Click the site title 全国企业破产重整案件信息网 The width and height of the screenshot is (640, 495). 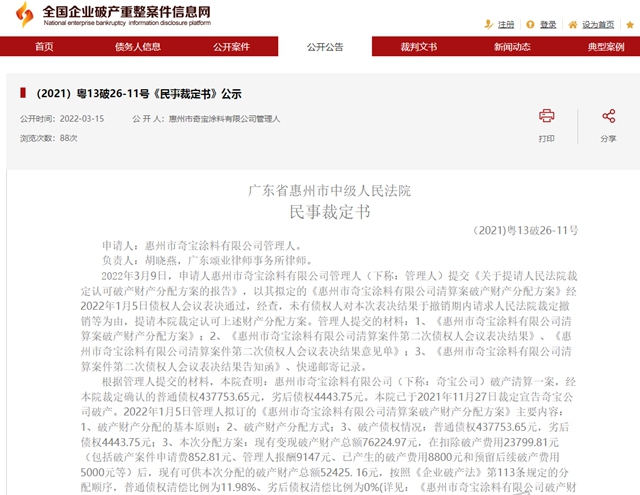(x=127, y=11)
